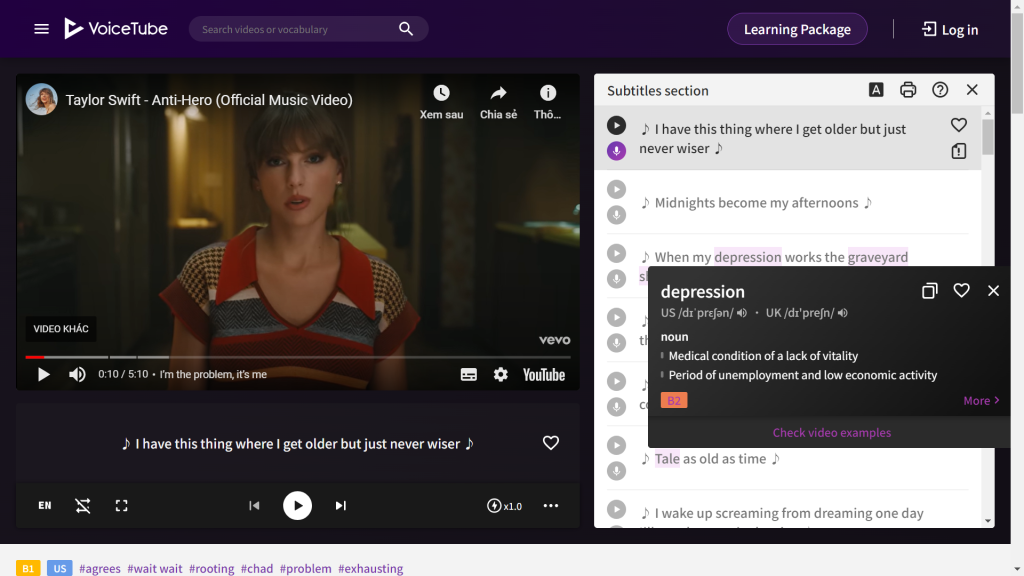The height and width of the screenshot is (576, 1024).
Task: Play the 'Midnights become my afternoons' line
Action: pos(616,189)
